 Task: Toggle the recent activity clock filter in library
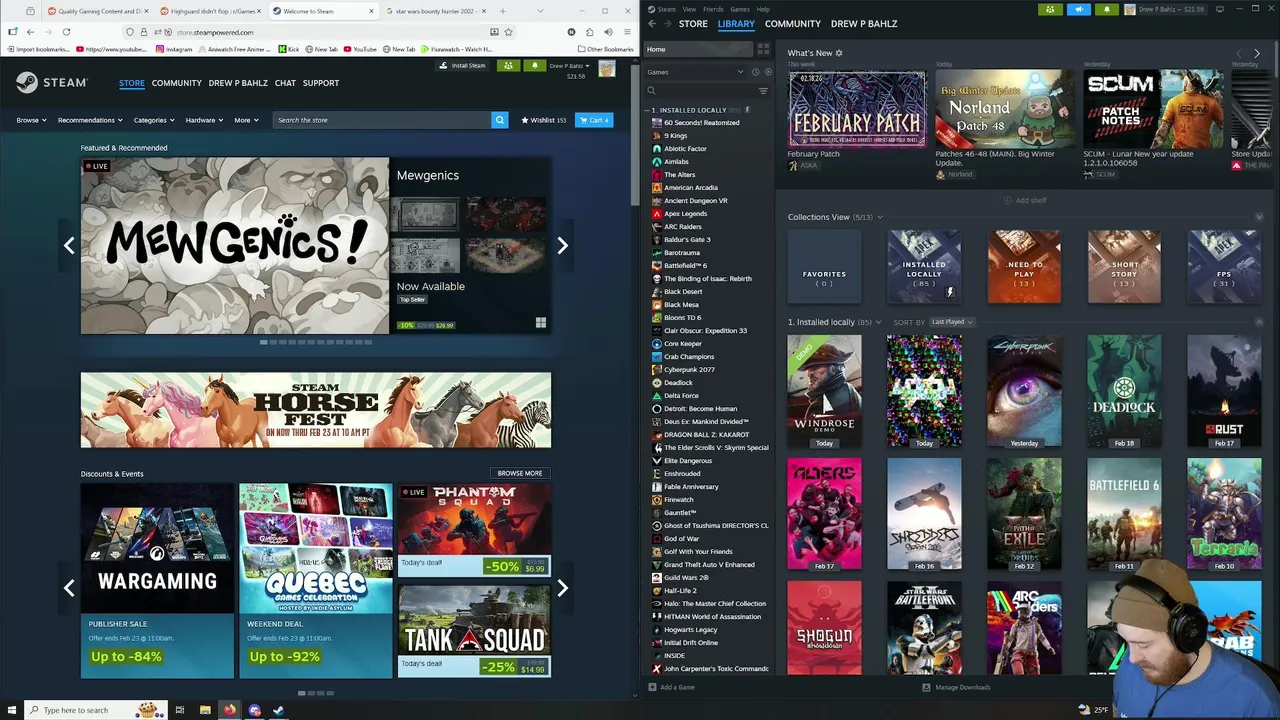click(x=755, y=72)
